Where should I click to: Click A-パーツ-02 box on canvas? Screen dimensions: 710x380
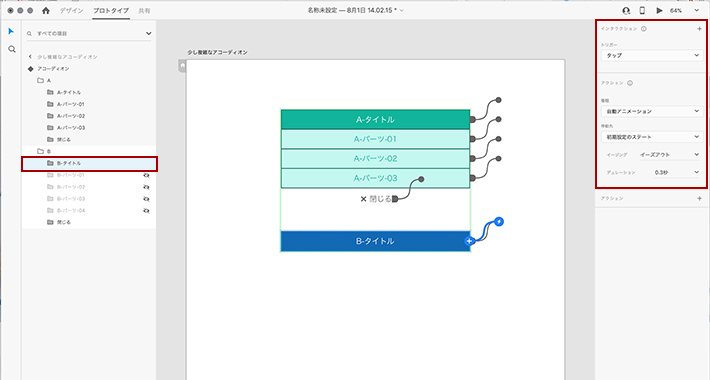(375, 159)
